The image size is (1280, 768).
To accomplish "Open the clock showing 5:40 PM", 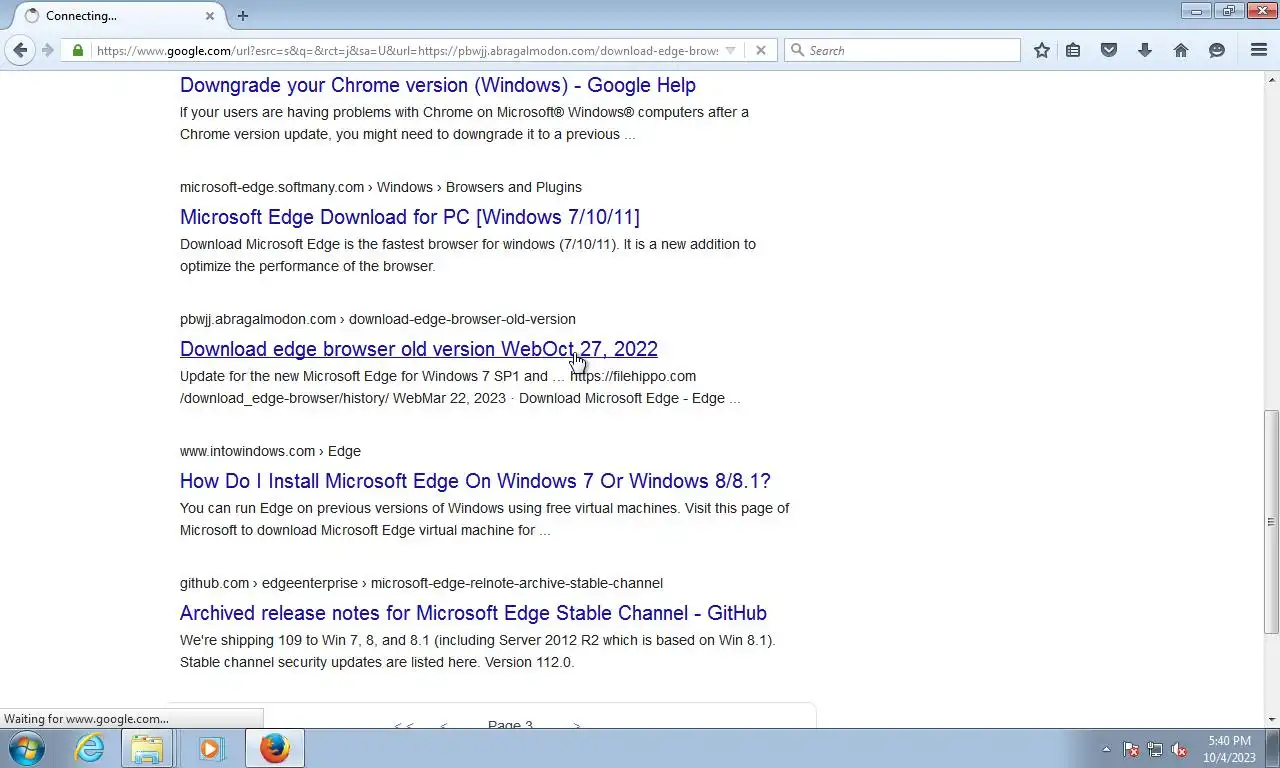I will pyautogui.click(x=1229, y=749).
